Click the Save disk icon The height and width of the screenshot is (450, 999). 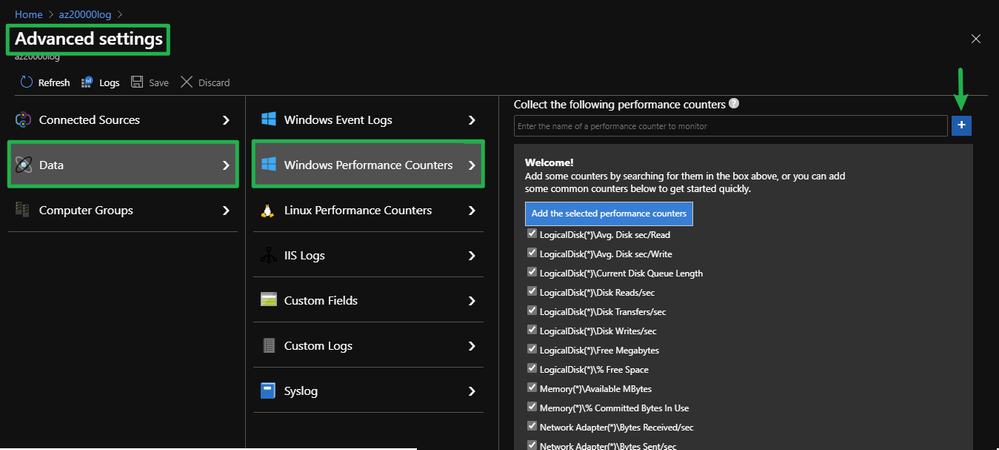(x=136, y=82)
